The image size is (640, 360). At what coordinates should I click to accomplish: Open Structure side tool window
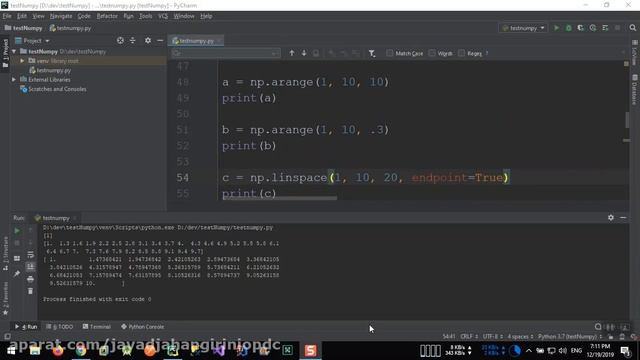(x=5, y=253)
